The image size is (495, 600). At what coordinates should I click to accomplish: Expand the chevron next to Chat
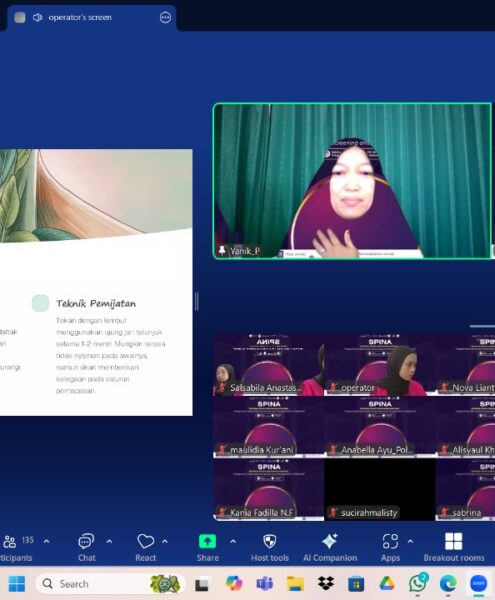point(109,541)
